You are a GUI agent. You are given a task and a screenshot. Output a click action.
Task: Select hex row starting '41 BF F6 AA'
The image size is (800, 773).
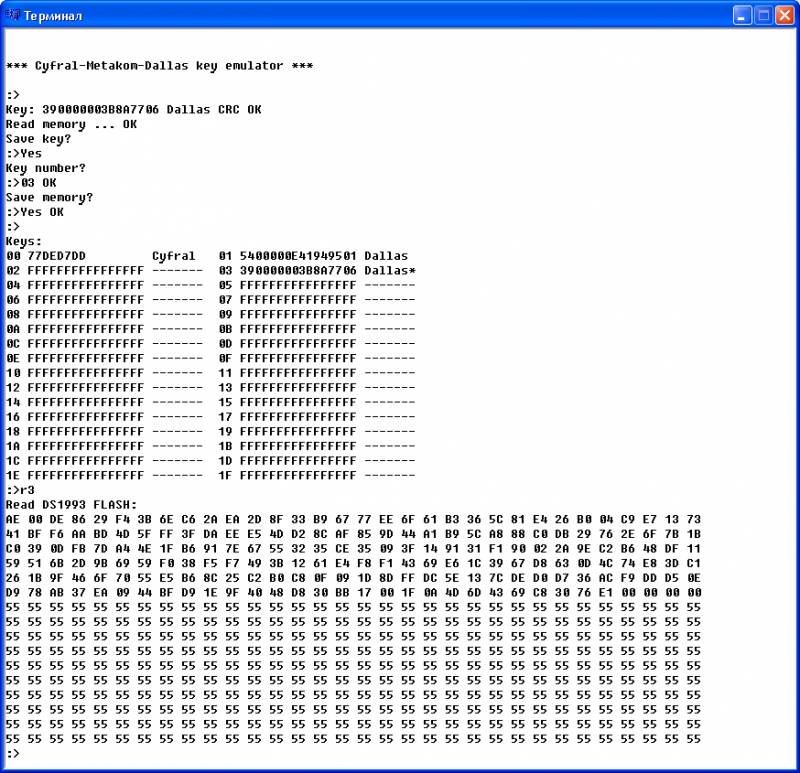pyautogui.click(x=354, y=534)
